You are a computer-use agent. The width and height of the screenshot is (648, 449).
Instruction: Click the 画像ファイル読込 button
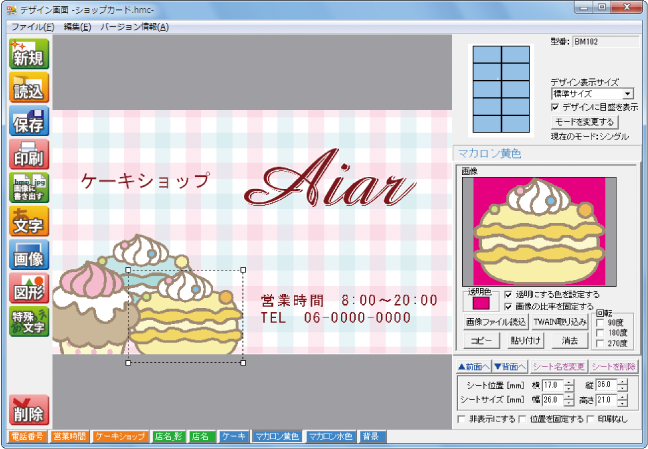[496, 323]
